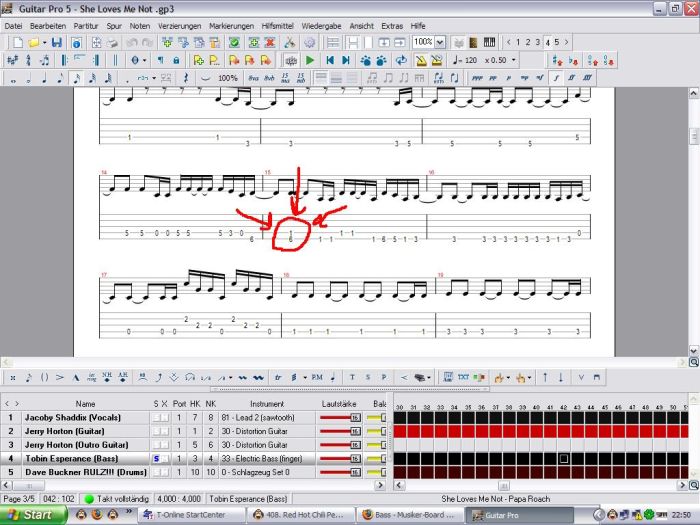Screen dimensions: 700x525
Task: Open the key signature icon
Action: click(12, 60)
